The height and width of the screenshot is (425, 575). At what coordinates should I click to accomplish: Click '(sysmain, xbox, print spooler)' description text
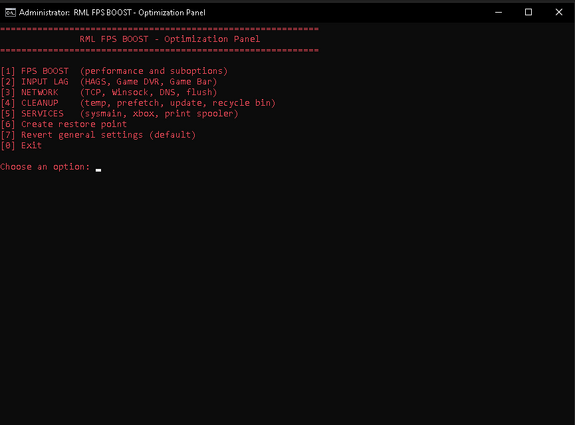point(159,113)
